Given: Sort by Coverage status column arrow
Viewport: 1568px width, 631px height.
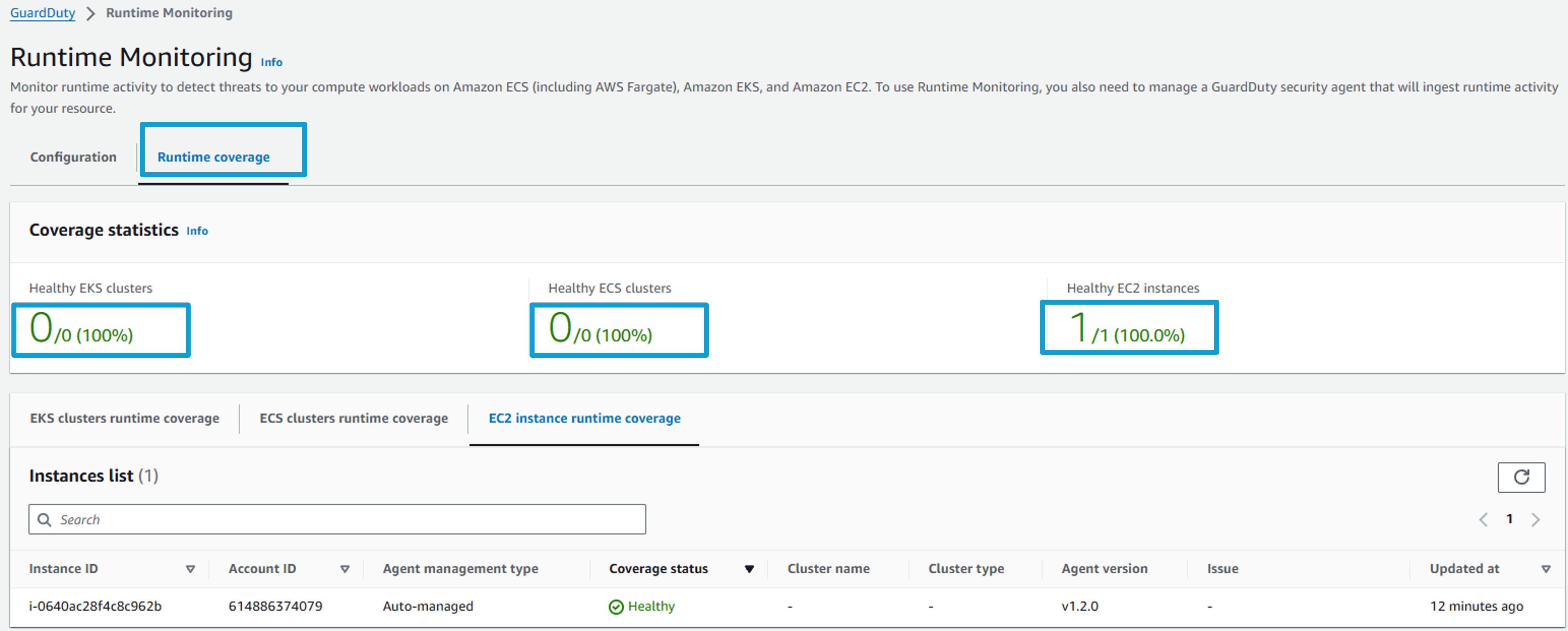Looking at the screenshot, I should [x=749, y=569].
